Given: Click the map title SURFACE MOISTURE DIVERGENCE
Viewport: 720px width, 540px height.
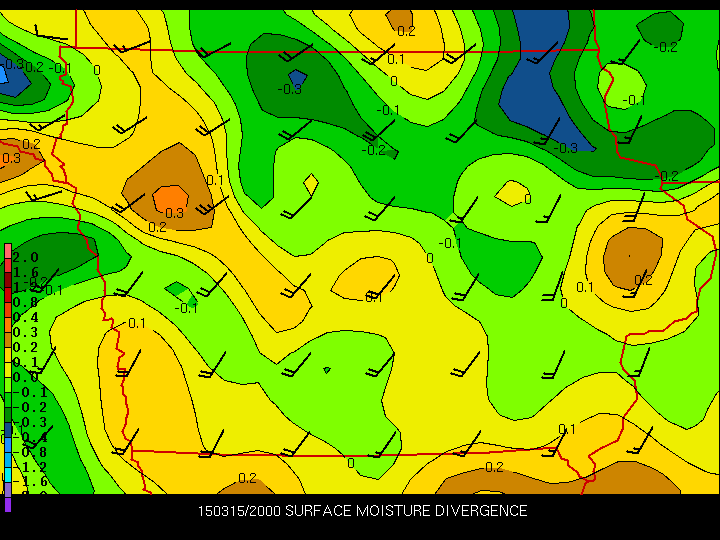Looking at the screenshot, I should pyautogui.click(x=406, y=511).
